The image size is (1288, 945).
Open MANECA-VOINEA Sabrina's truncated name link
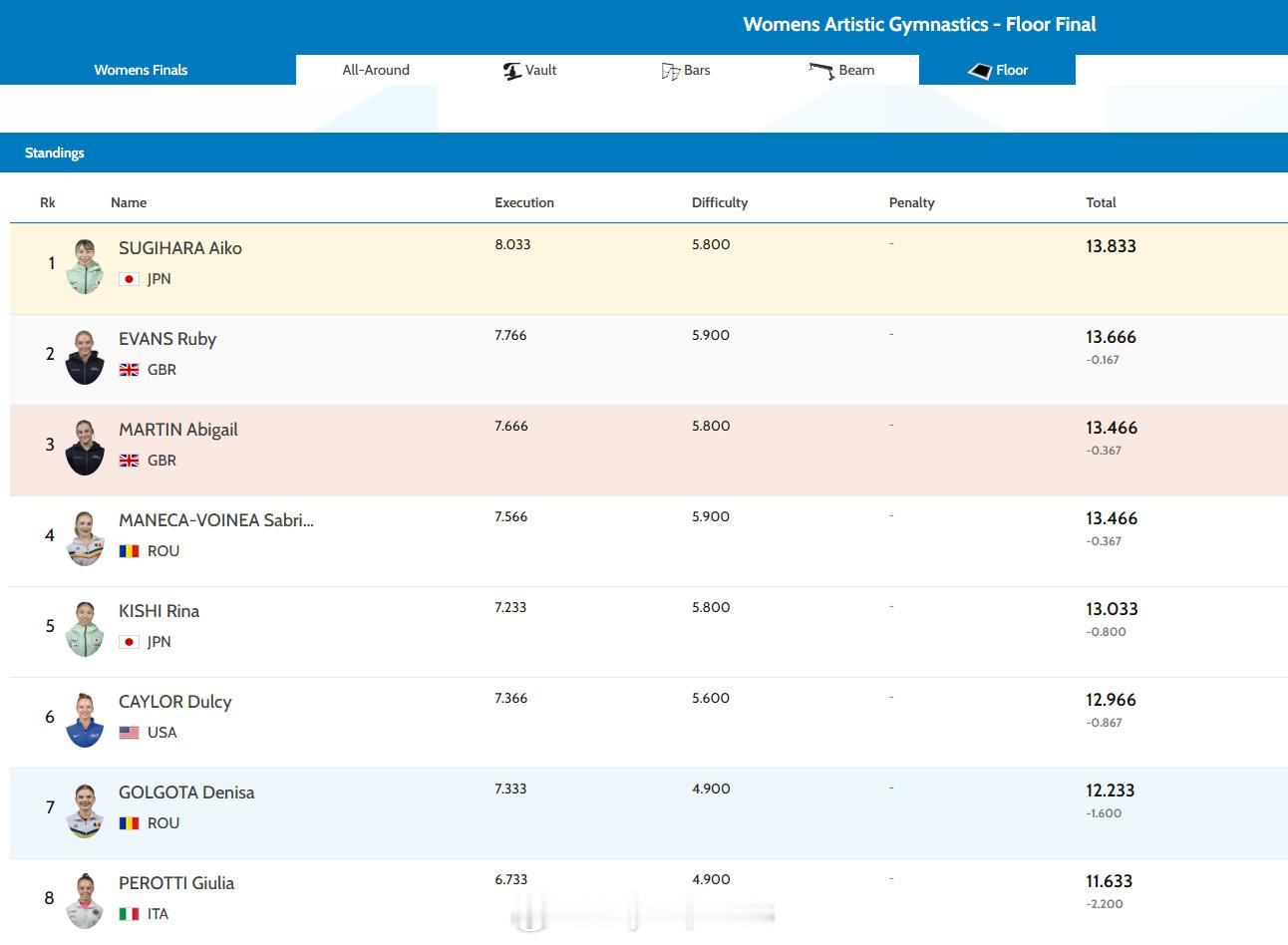[216, 520]
